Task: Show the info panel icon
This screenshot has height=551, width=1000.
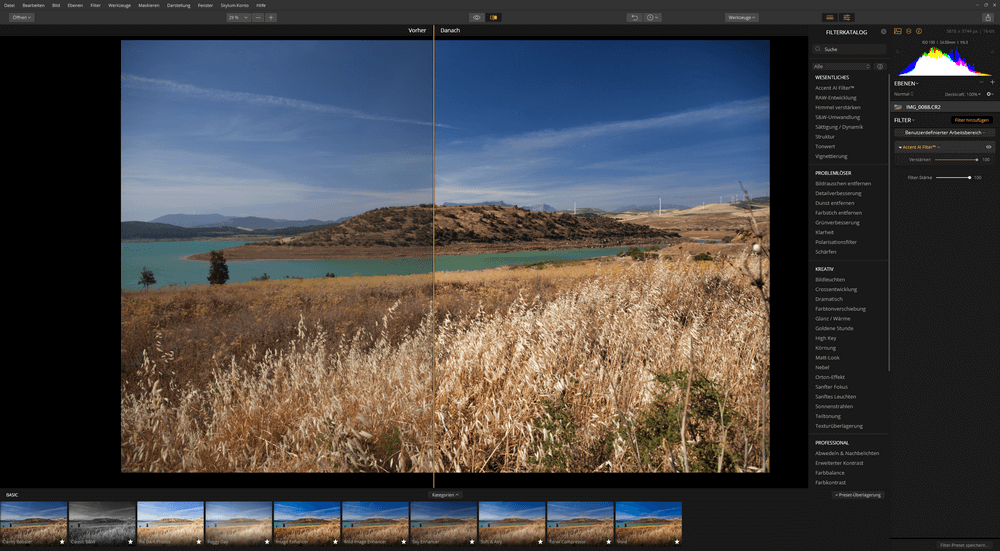Action: click(x=919, y=31)
